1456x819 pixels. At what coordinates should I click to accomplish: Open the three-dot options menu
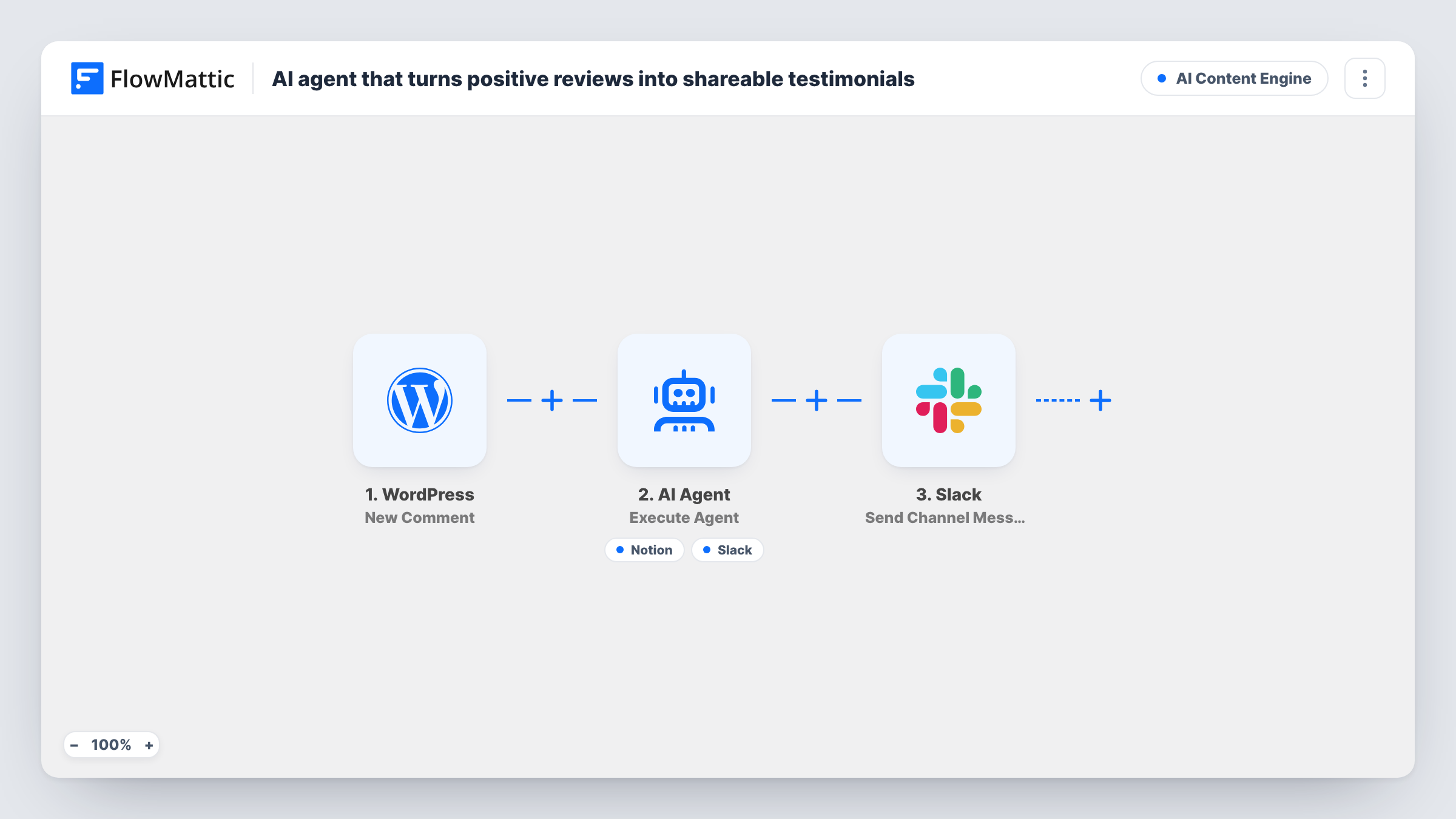pos(1365,78)
